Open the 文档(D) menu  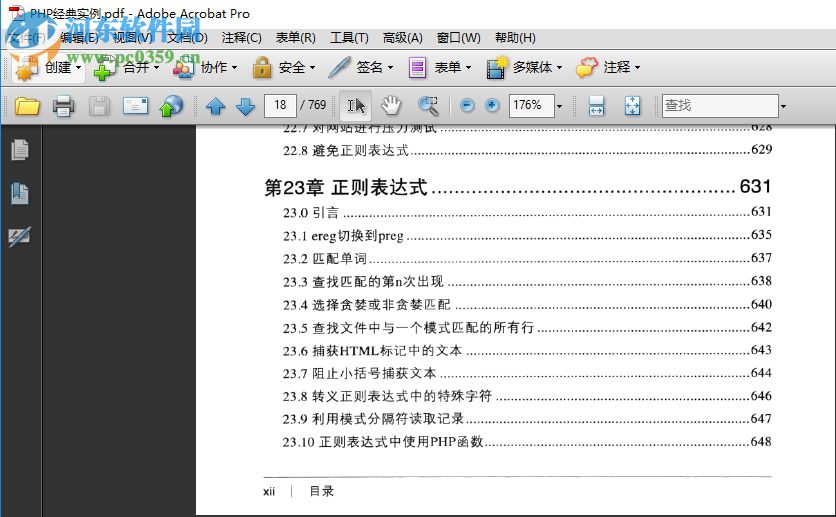(x=187, y=38)
